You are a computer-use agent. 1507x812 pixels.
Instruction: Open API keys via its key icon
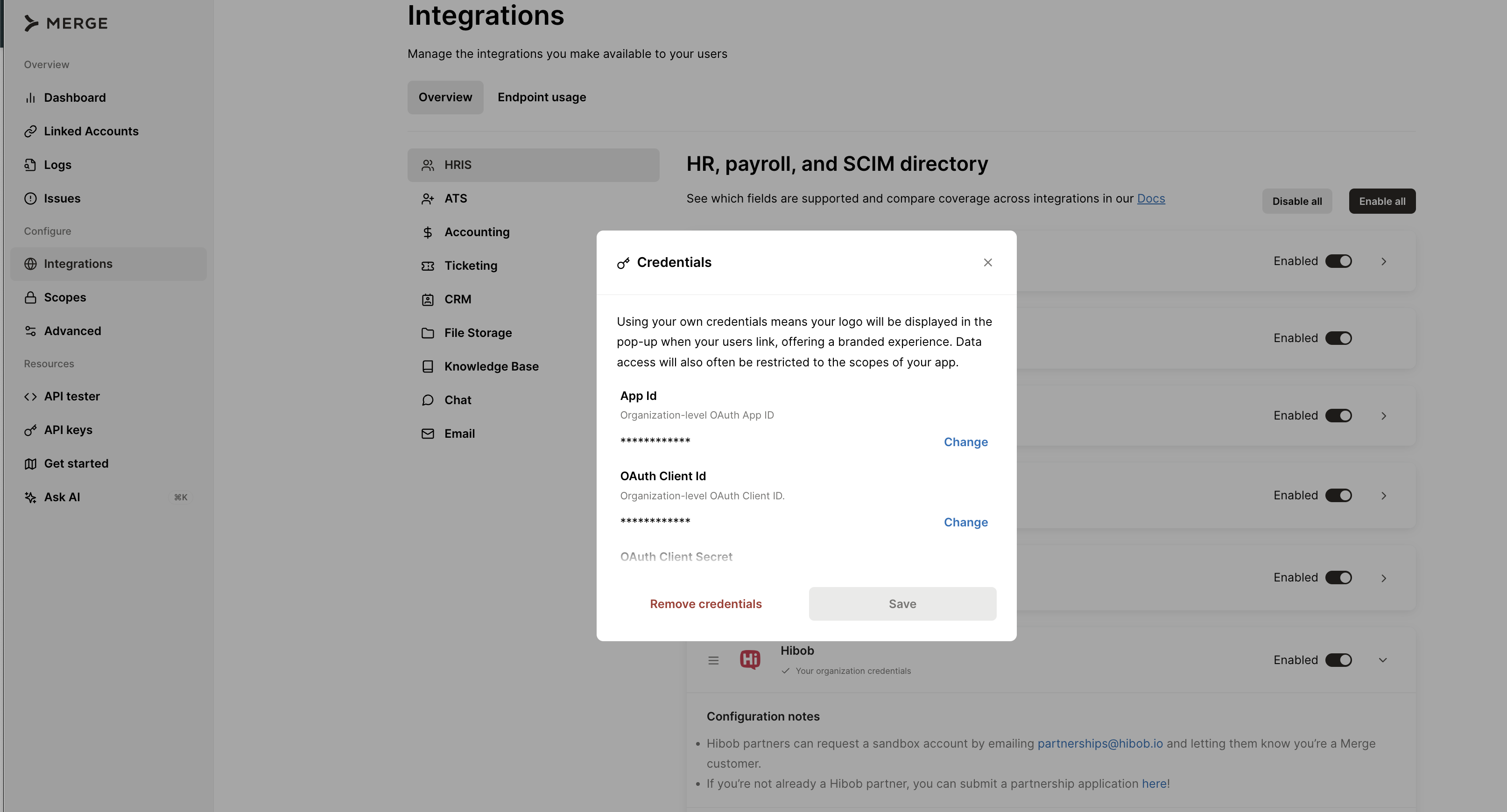coord(30,430)
